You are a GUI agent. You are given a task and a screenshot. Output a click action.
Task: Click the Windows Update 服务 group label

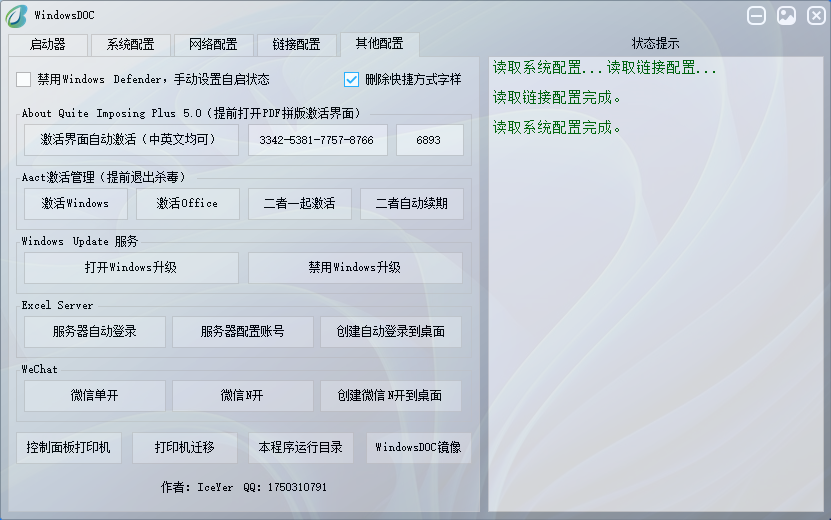(x=79, y=242)
